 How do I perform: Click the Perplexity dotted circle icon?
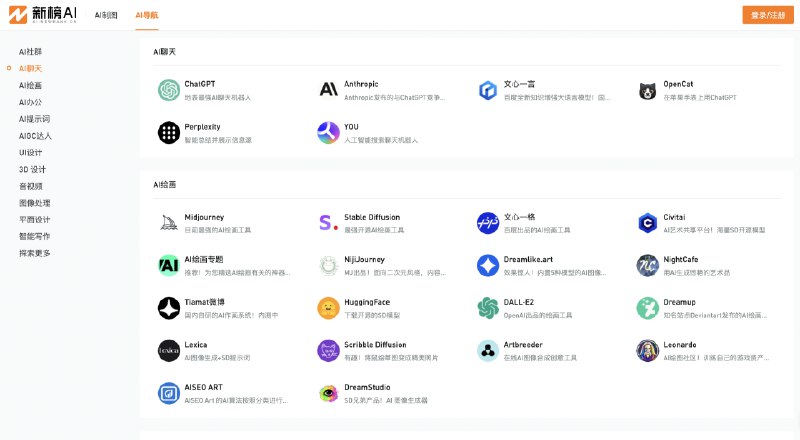click(x=169, y=133)
